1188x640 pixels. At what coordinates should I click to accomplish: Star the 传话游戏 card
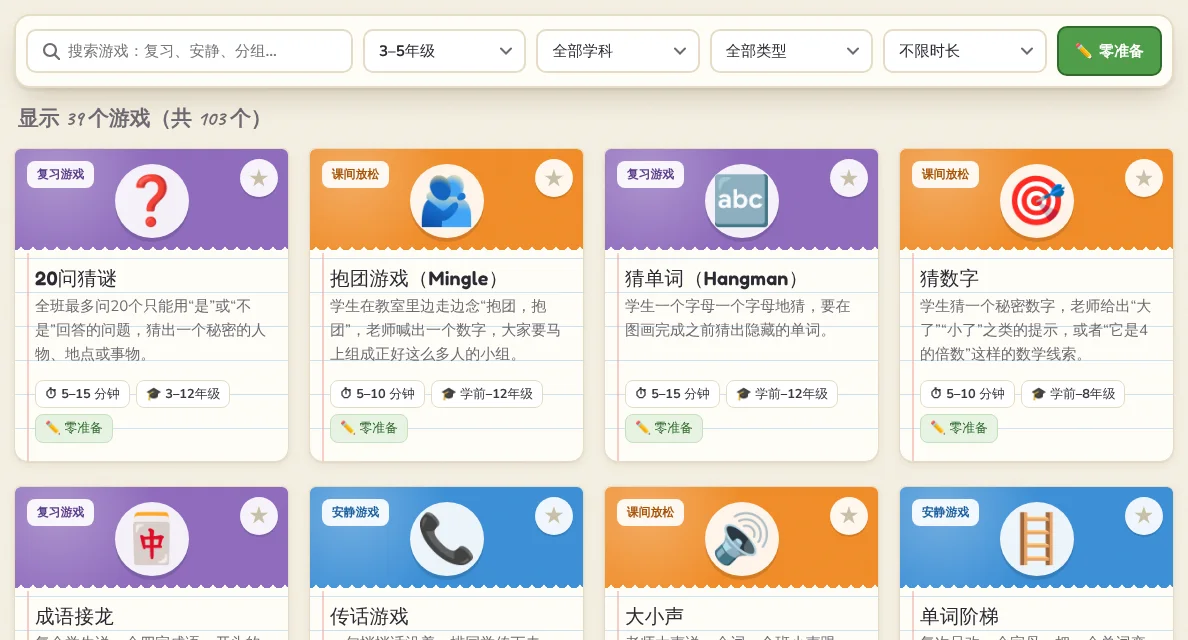coord(554,517)
